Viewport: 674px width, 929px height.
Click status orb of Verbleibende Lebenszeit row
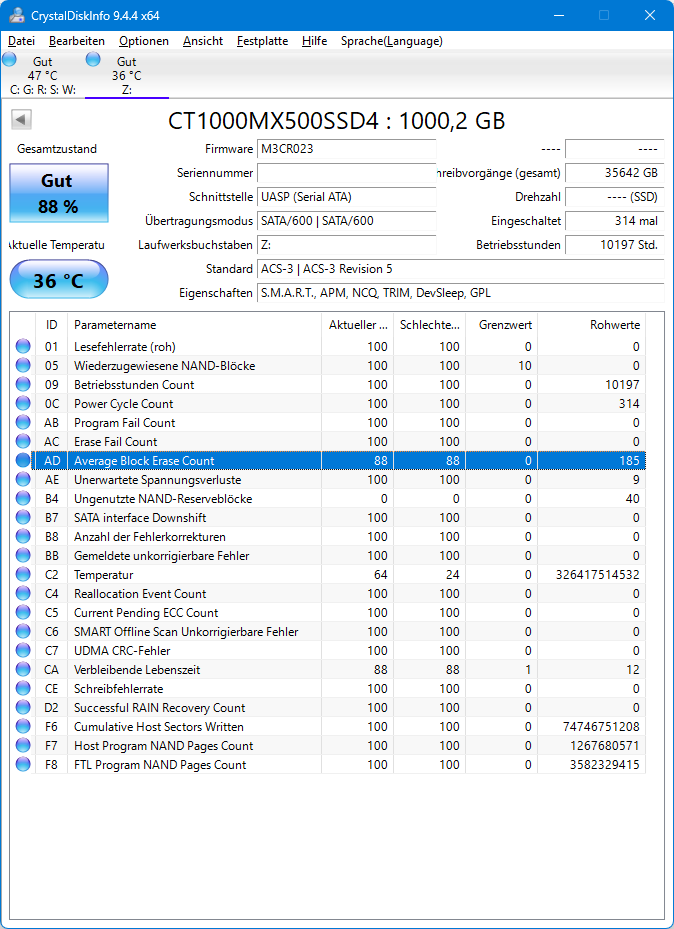point(23,669)
